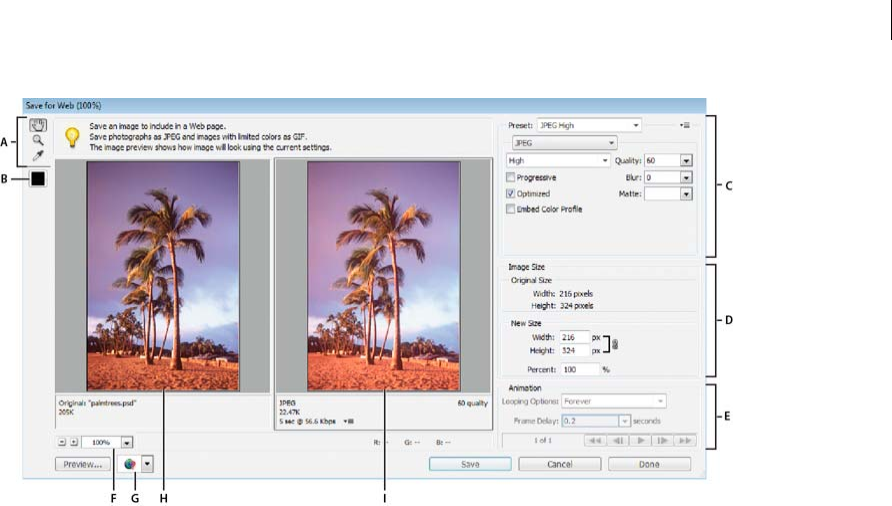The height and width of the screenshot is (506, 892).
Task: Click the zoom in plus button
Action: coord(74,442)
